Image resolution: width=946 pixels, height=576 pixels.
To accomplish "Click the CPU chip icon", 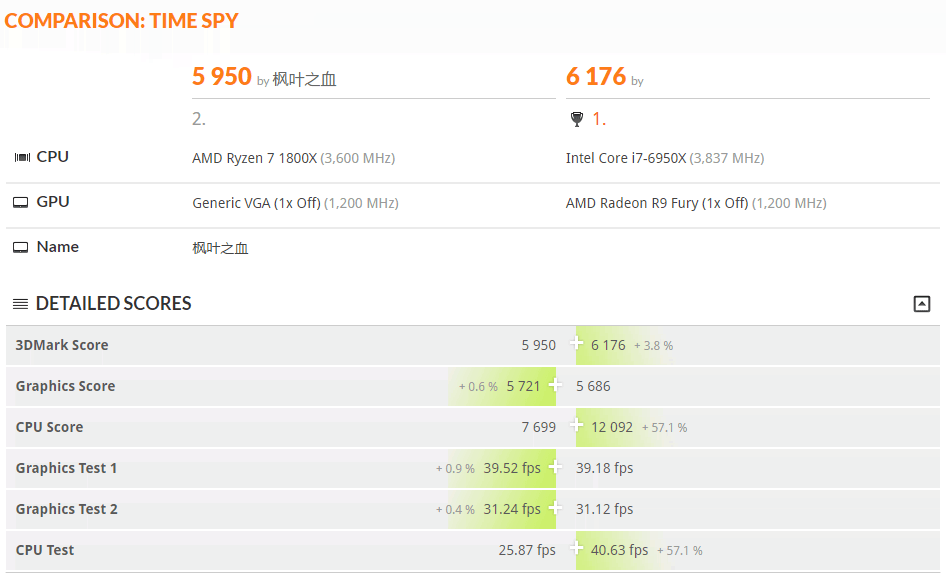I will [x=22, y=157].
